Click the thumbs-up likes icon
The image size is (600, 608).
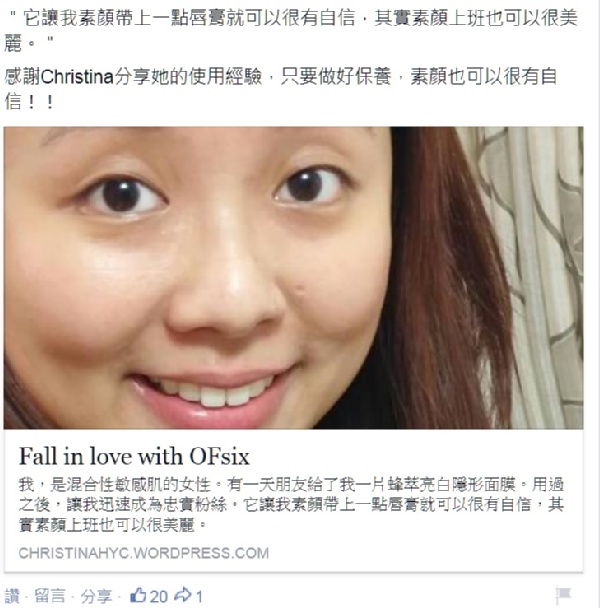coord(138,595)
